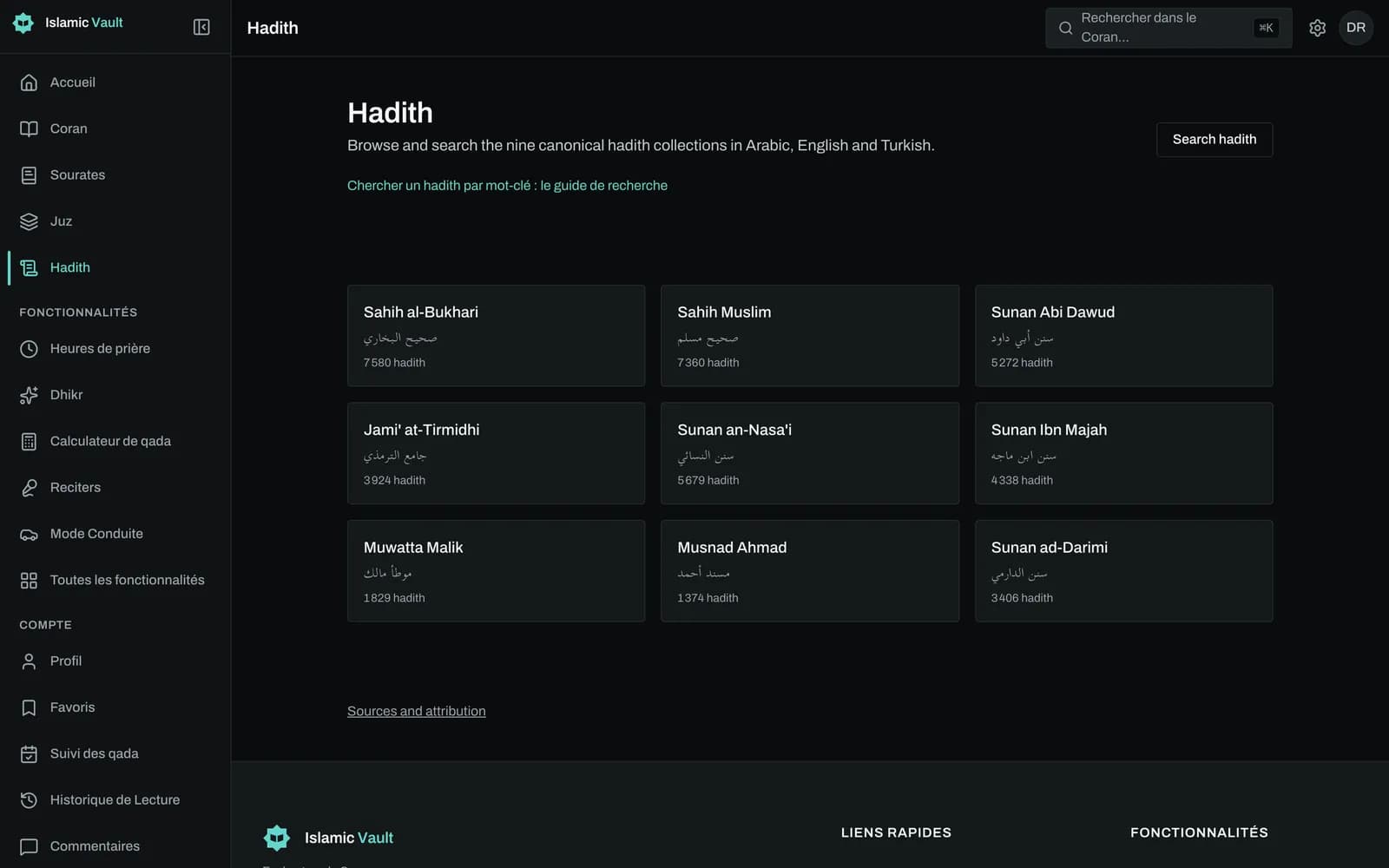
Task: Open Juz via its layers icon
Action: point(29,221)
